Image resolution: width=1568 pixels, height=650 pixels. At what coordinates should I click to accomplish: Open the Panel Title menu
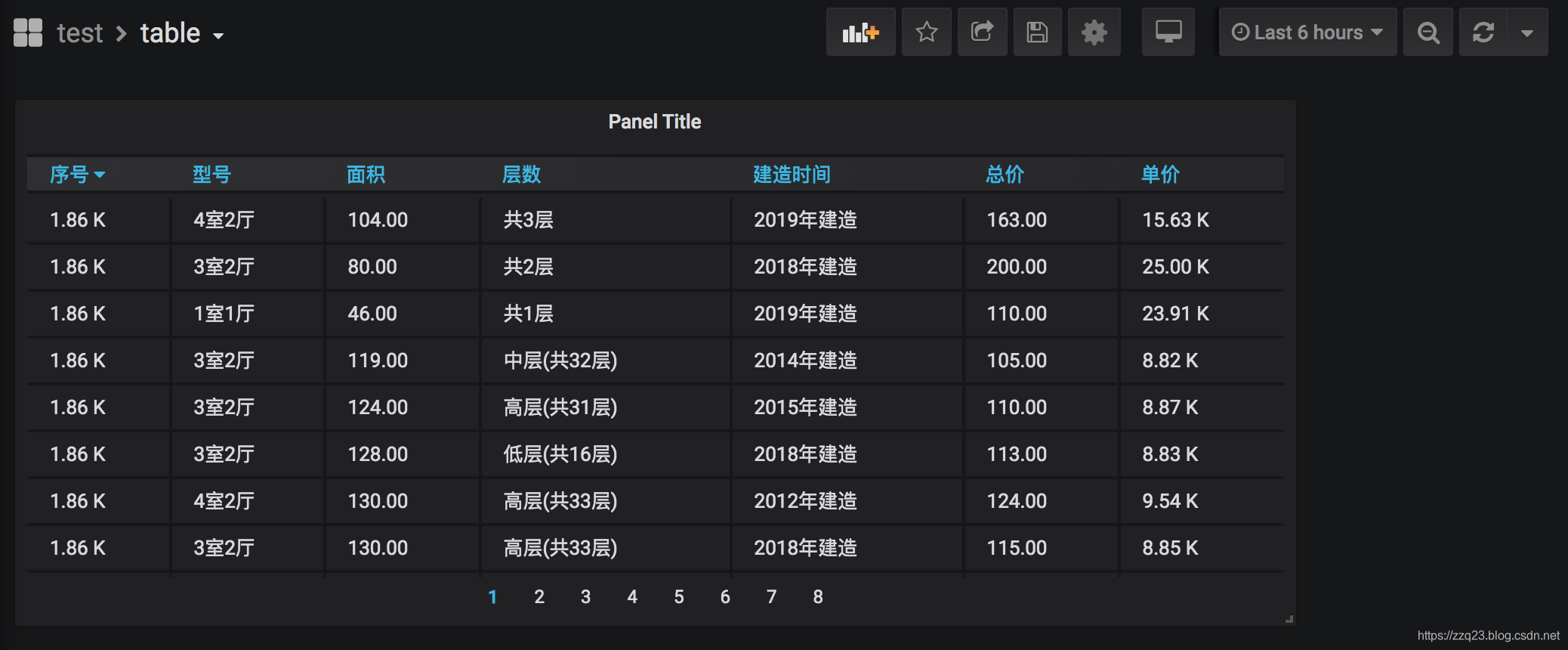[655, 122]
